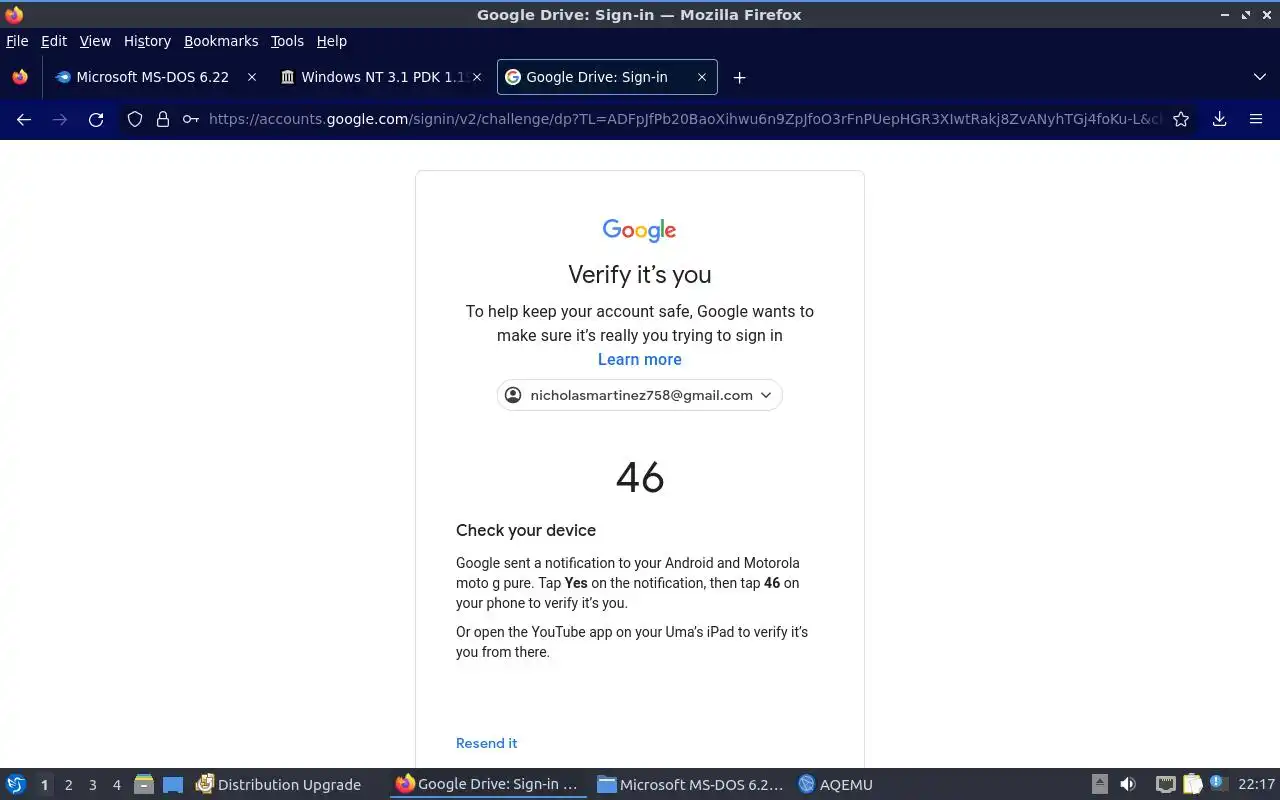Click the show desktop taskbar icon
Image resolution: width=1280 pixels, height=800 pixels.
point(173,785)
